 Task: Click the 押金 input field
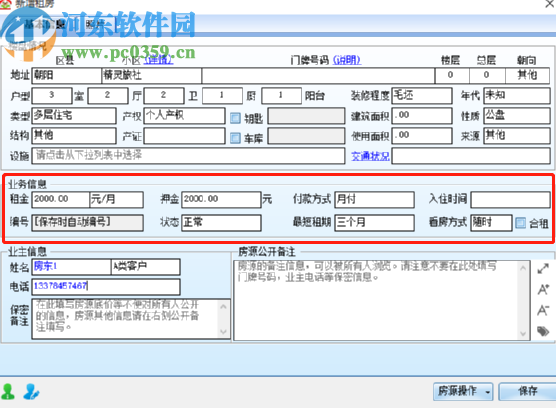point(221,200)
